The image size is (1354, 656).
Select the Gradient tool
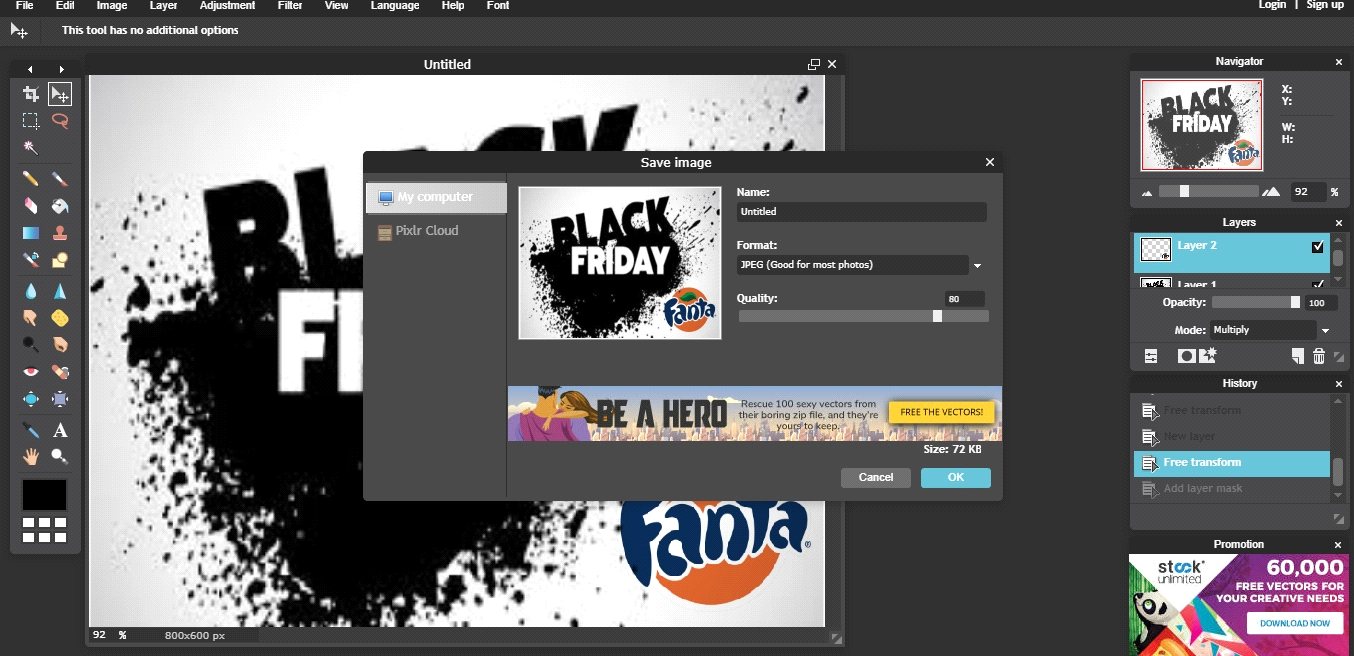point(31,233)
